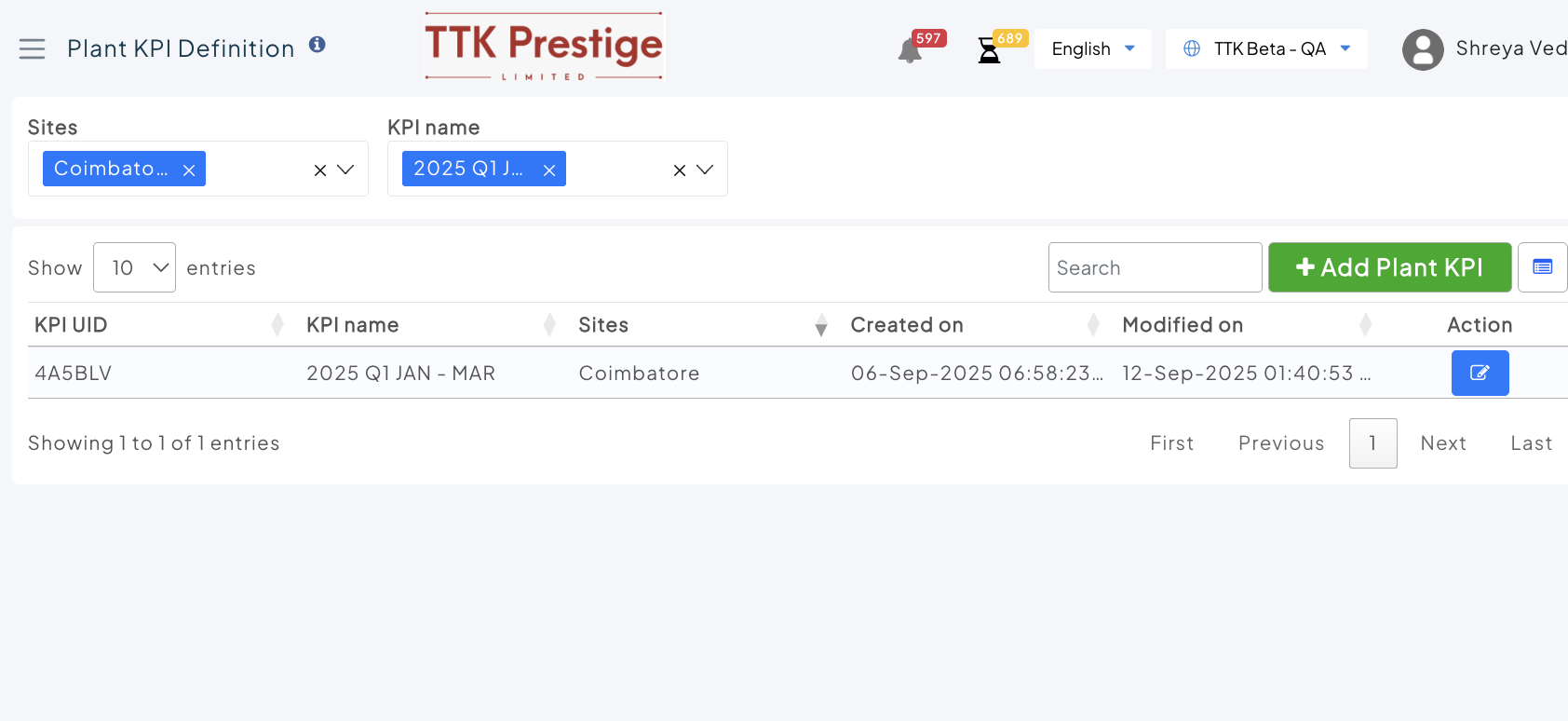1568x721 pixels.
Task: Click the hourglass pending tasks icon
Action: coord(989,50)
